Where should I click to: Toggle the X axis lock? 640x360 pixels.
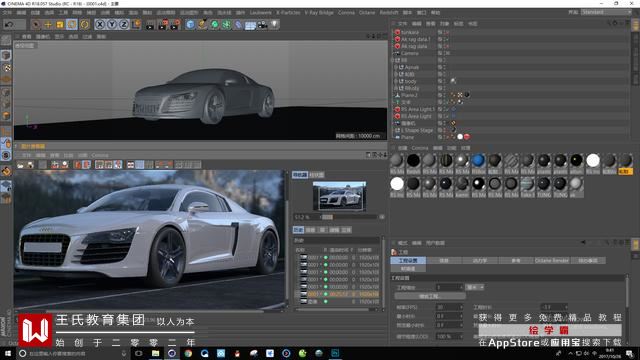point(100,25)
